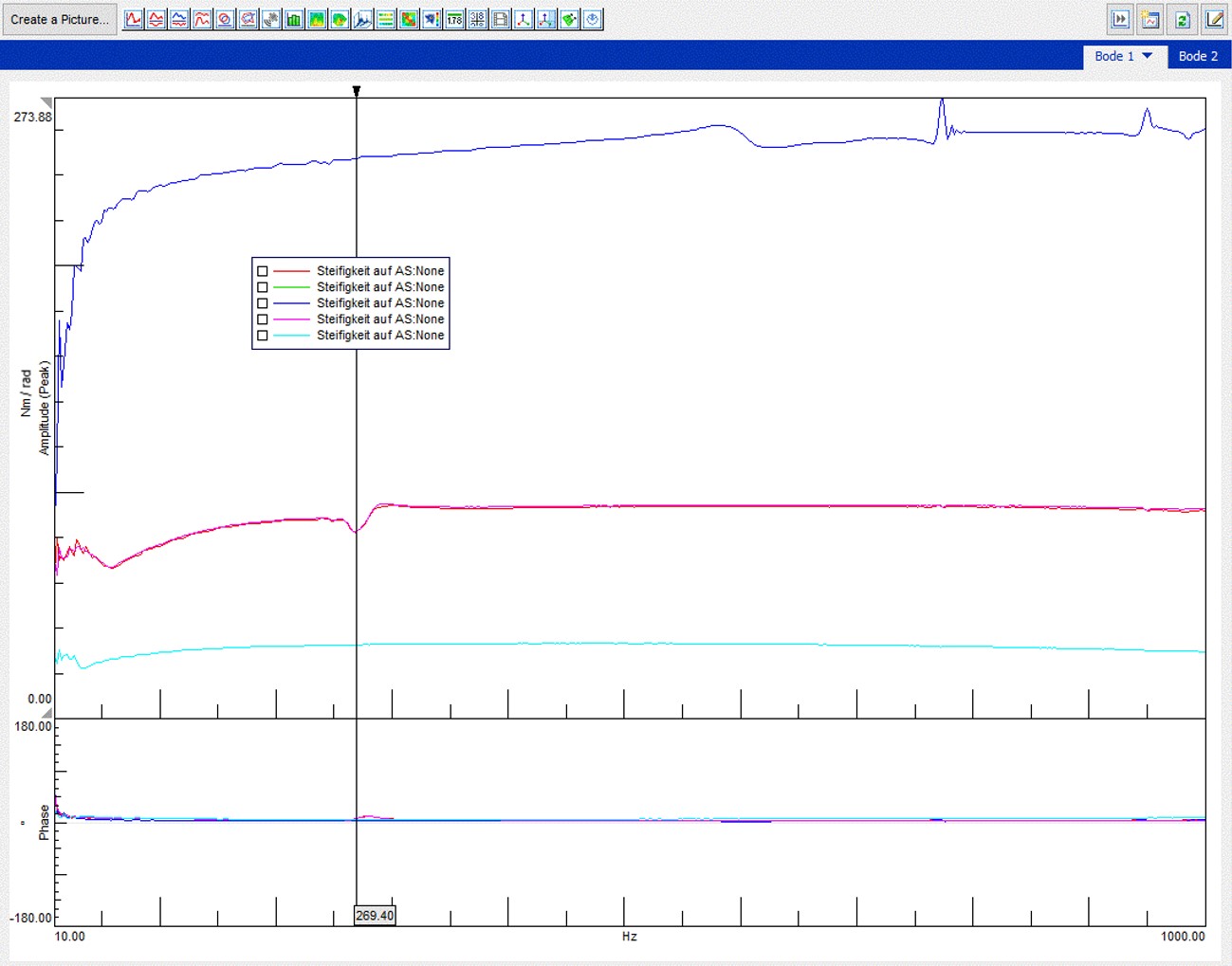Select the numeric display icon showing 1.78
This screenshot has height=966, width=1232.
point(454,19)
